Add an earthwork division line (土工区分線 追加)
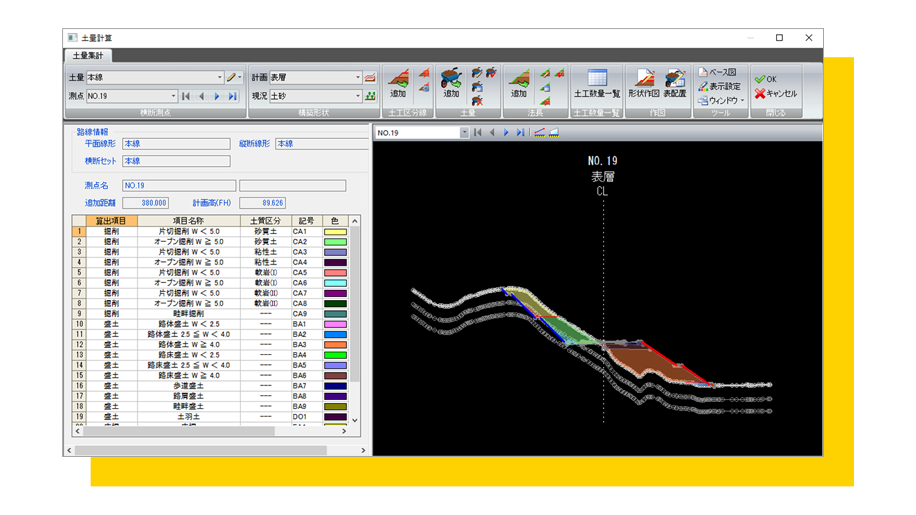The width and height of the screenshot is (916, 515). pos(398,82)
